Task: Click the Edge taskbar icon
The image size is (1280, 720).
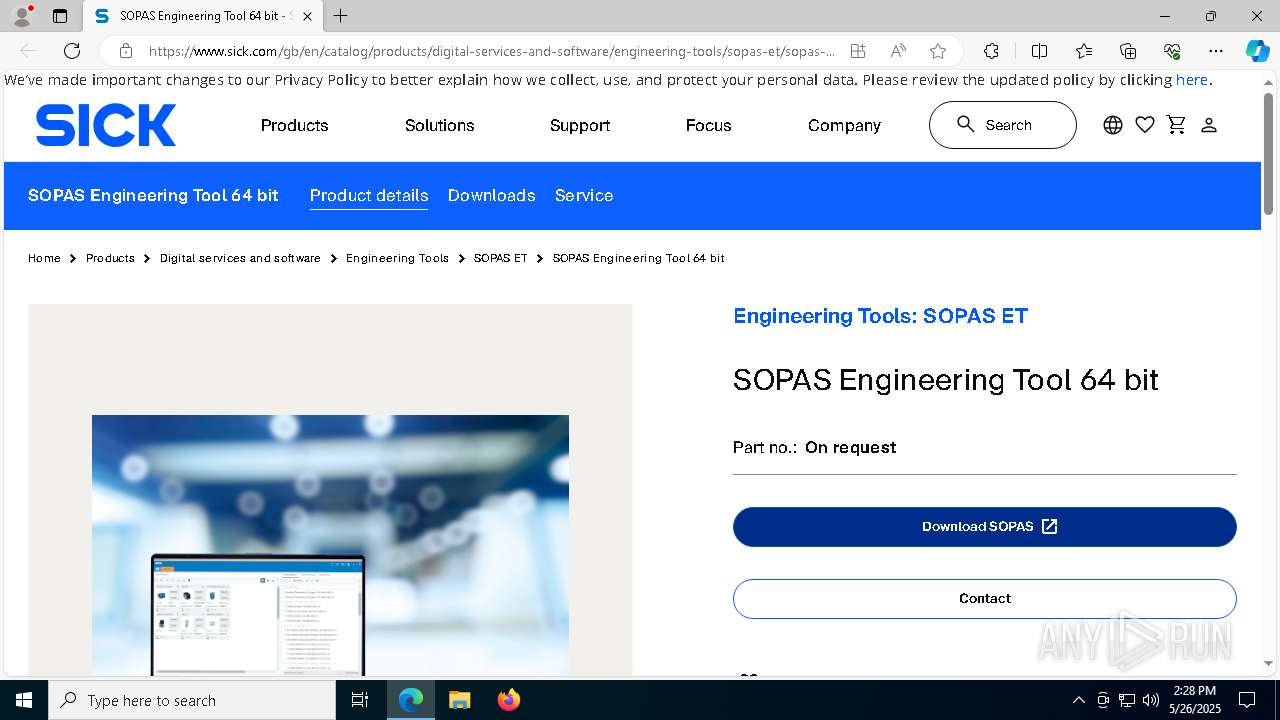Action: click(411, 700)
